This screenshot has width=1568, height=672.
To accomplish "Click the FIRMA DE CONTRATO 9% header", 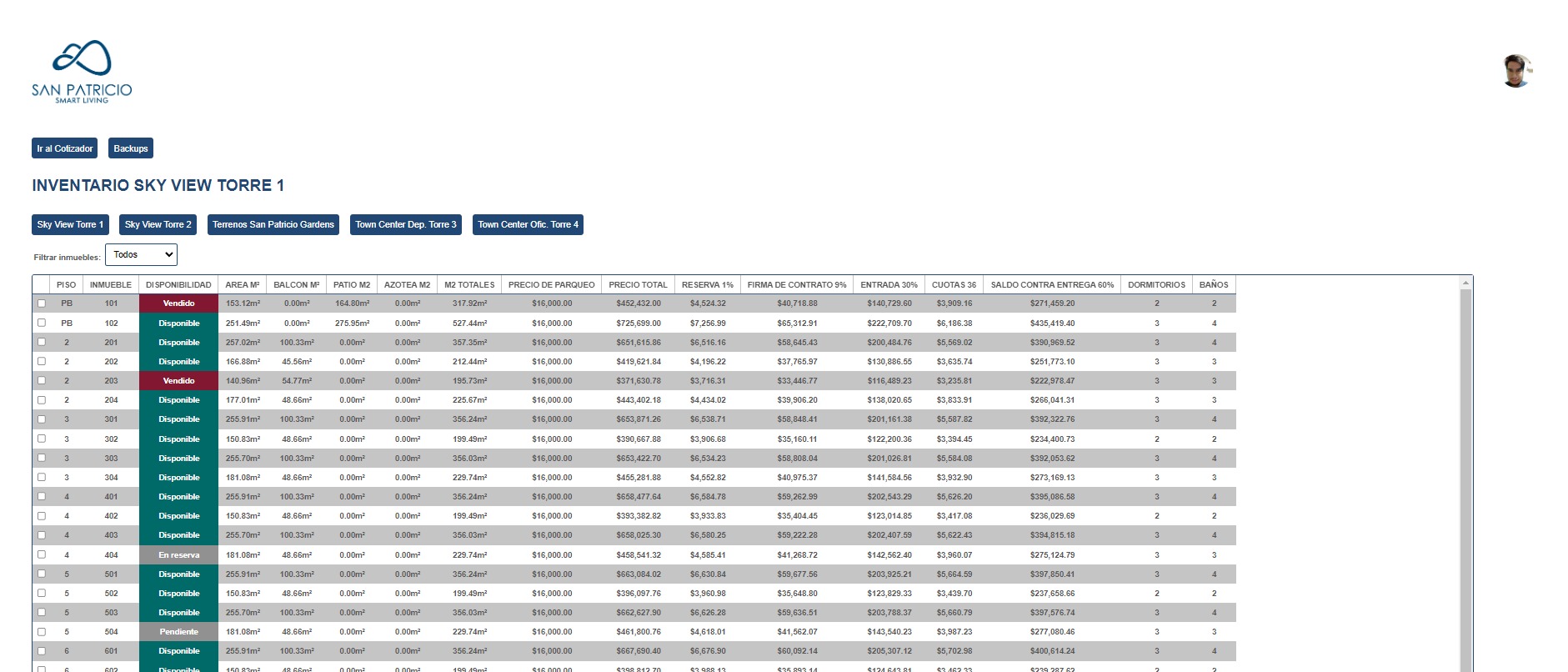I will pos(797,284).
